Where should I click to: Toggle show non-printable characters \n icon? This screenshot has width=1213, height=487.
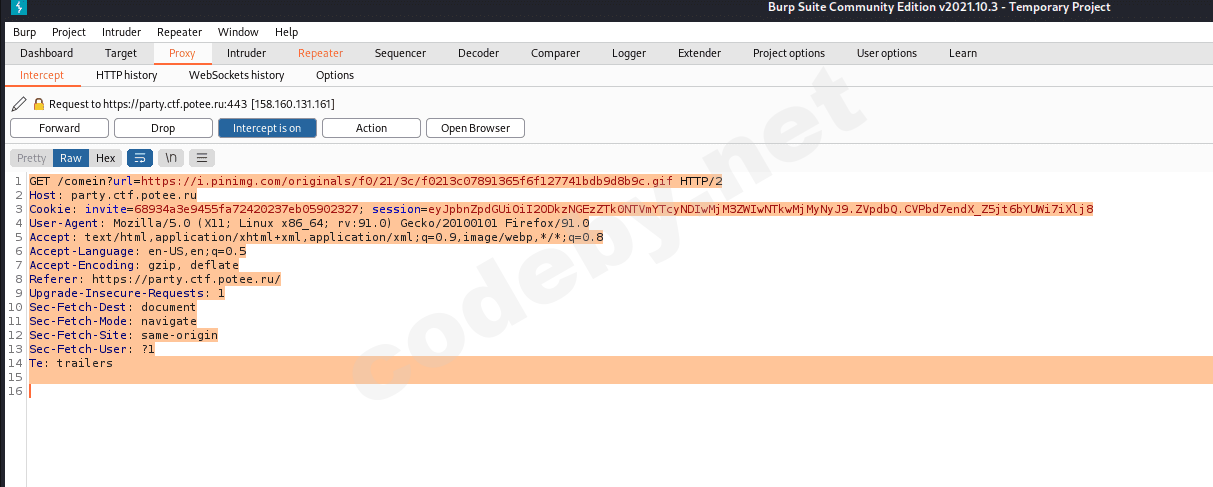(171, 158)
